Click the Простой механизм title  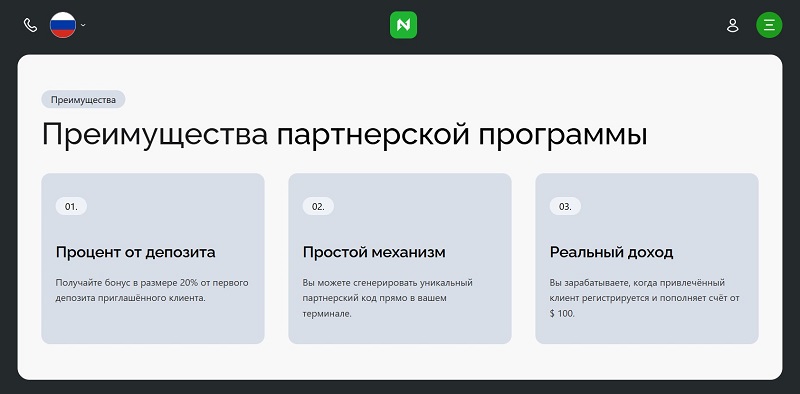click(x=374, y=252)
